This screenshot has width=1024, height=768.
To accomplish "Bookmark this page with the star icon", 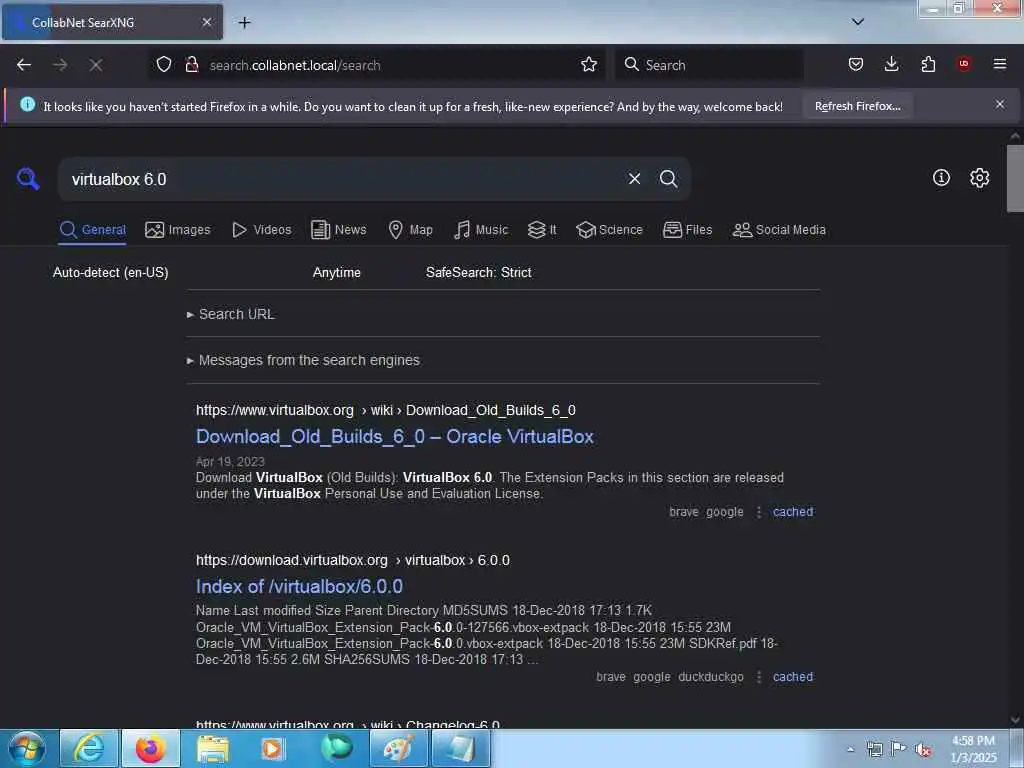I will click(x=589, y=65).
